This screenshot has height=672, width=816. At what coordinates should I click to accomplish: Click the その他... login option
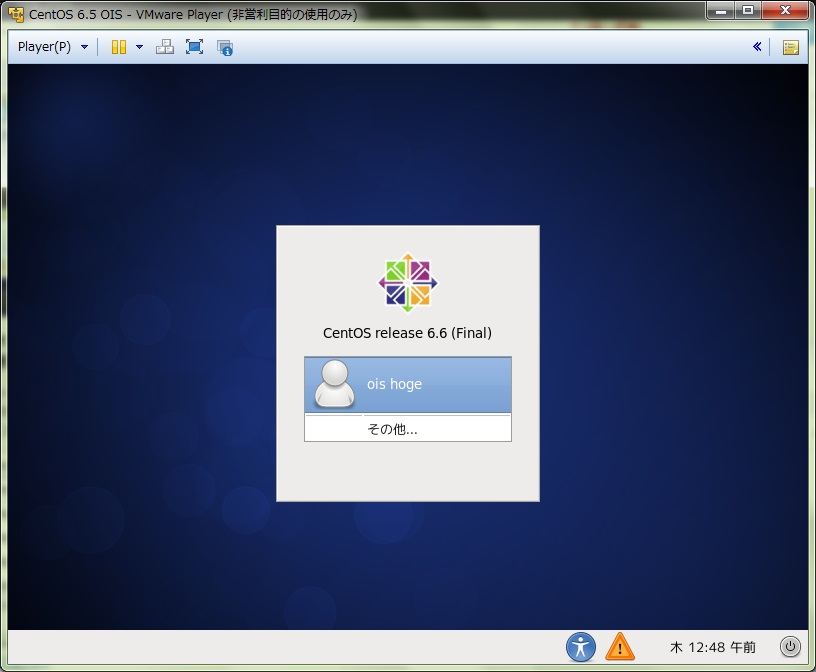click(x=408, y=429)
